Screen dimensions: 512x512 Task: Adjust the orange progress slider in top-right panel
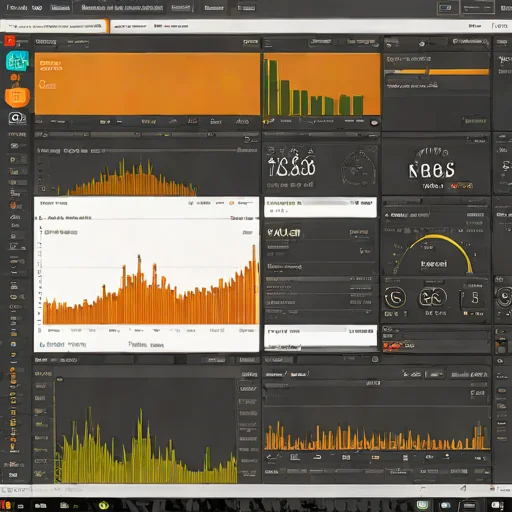point(437,72)
